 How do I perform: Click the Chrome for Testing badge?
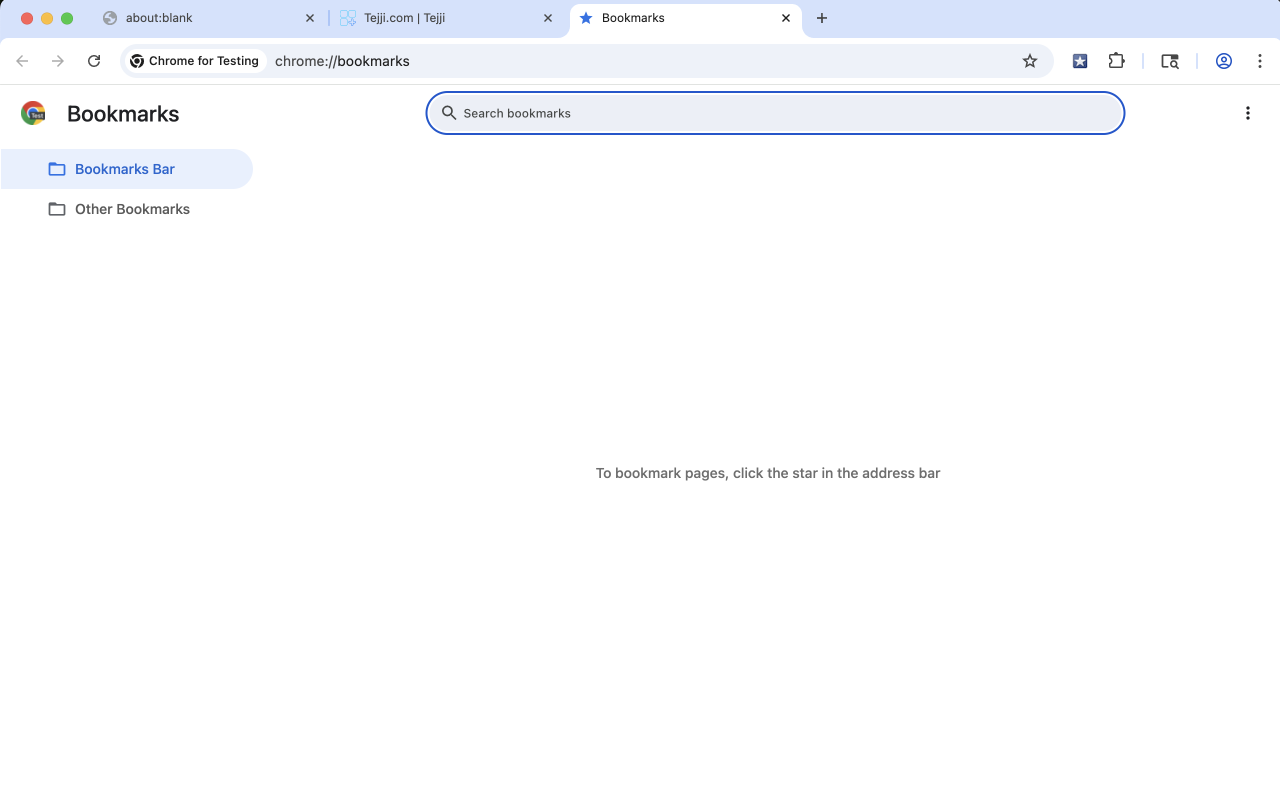click(196, 61)
